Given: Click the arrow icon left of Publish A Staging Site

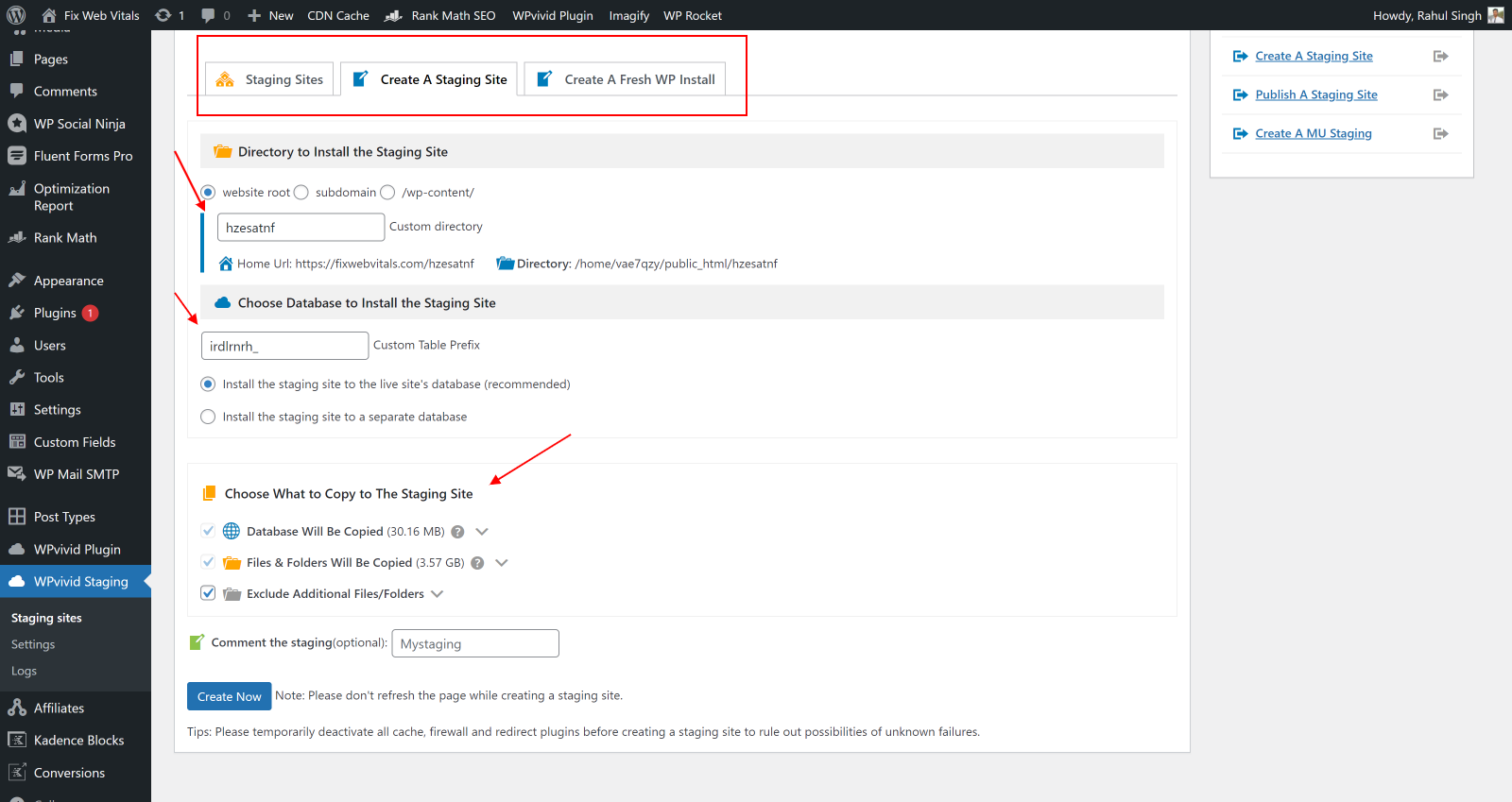Looking at the screenshot, I should tap(1241, 94).
